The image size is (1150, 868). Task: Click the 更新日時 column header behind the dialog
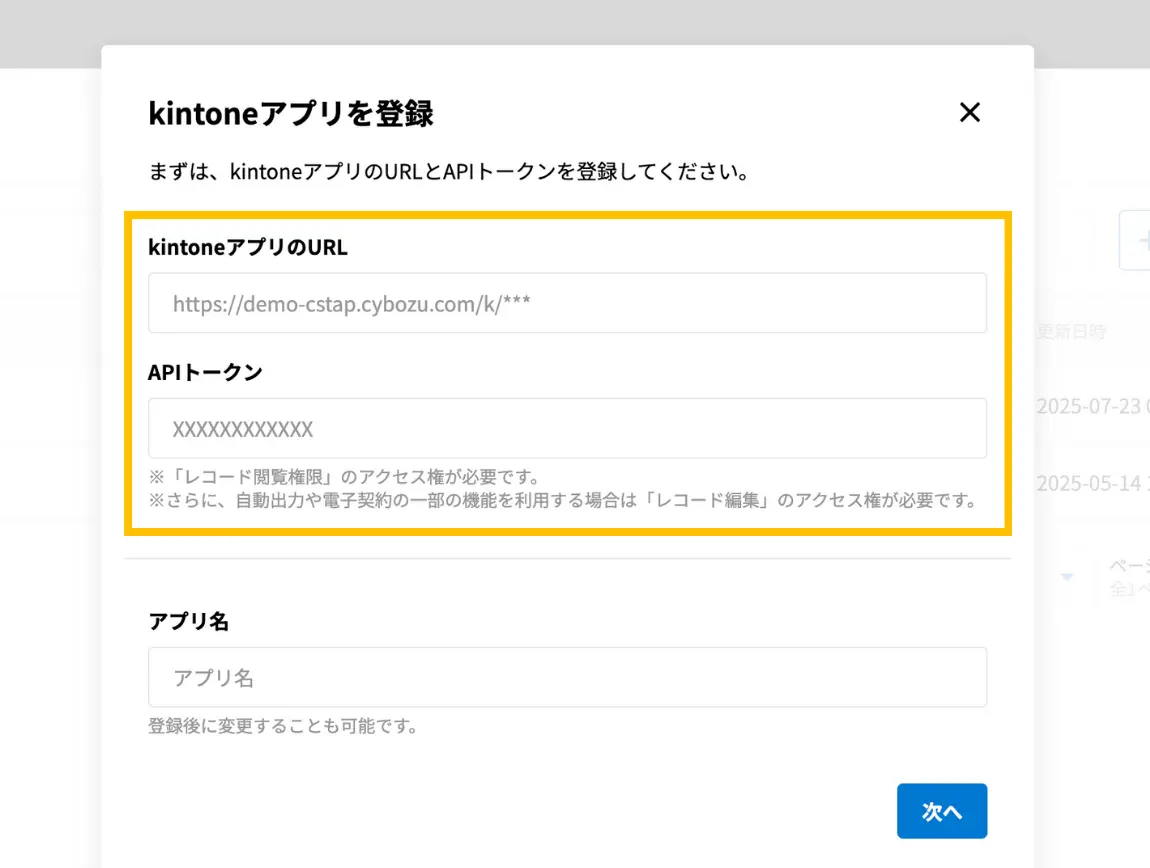[x=1071, y=332]
